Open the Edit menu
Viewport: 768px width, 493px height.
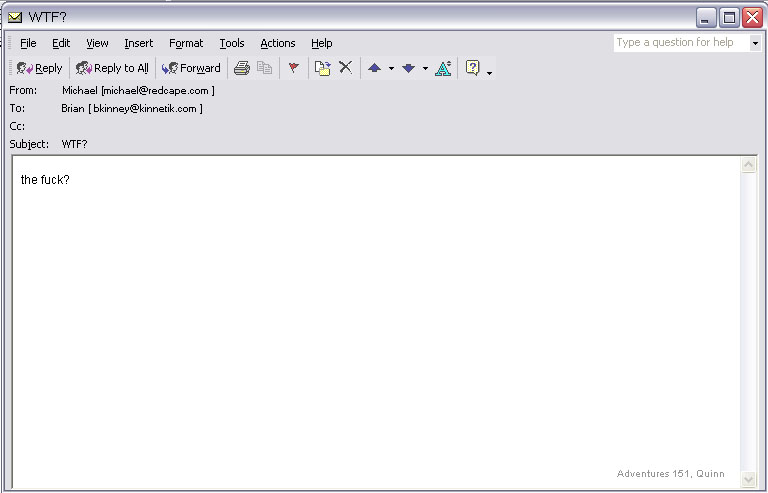click(61, 43)
